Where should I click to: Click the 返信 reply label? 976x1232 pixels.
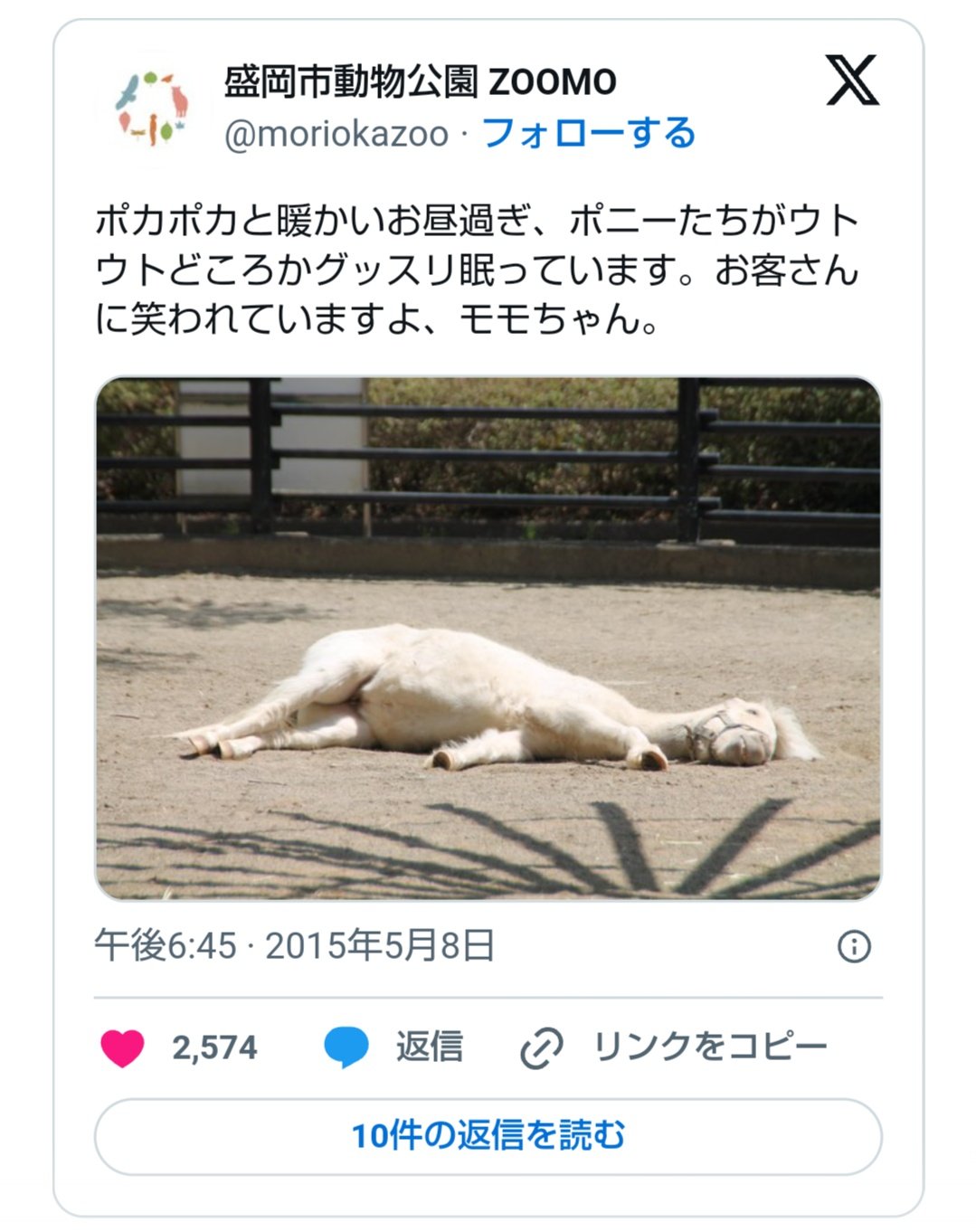pos(430,1047)
